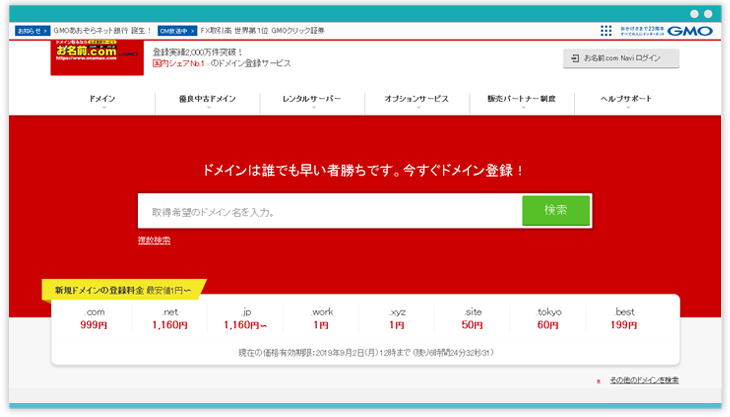Click the login arrow icon in Navi button
The height and width of the screenshot is (417, 730).
(575, 58)
